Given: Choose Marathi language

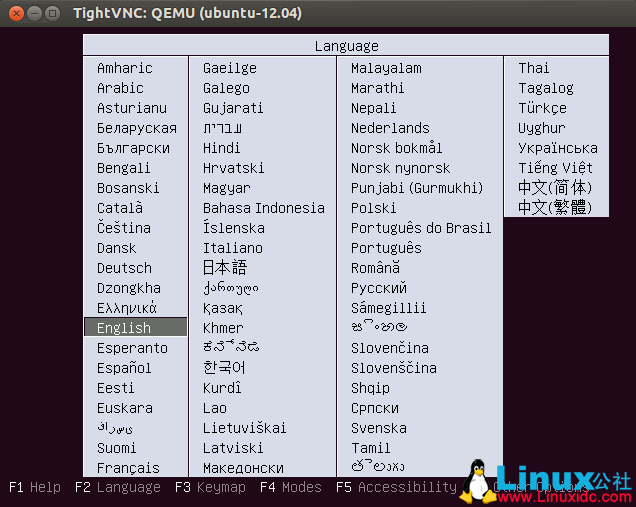Looking at the screenshot, I should tap(378, 88).
